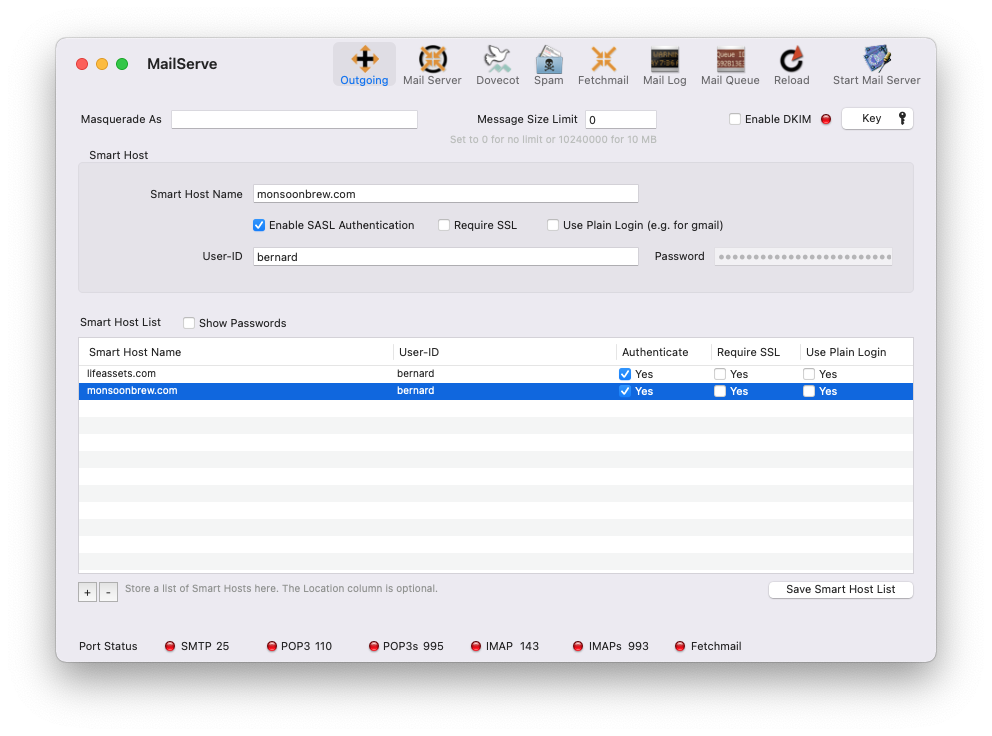Enable Use Plain Login checkbox
992x736 pixels.
coord(553,225)
